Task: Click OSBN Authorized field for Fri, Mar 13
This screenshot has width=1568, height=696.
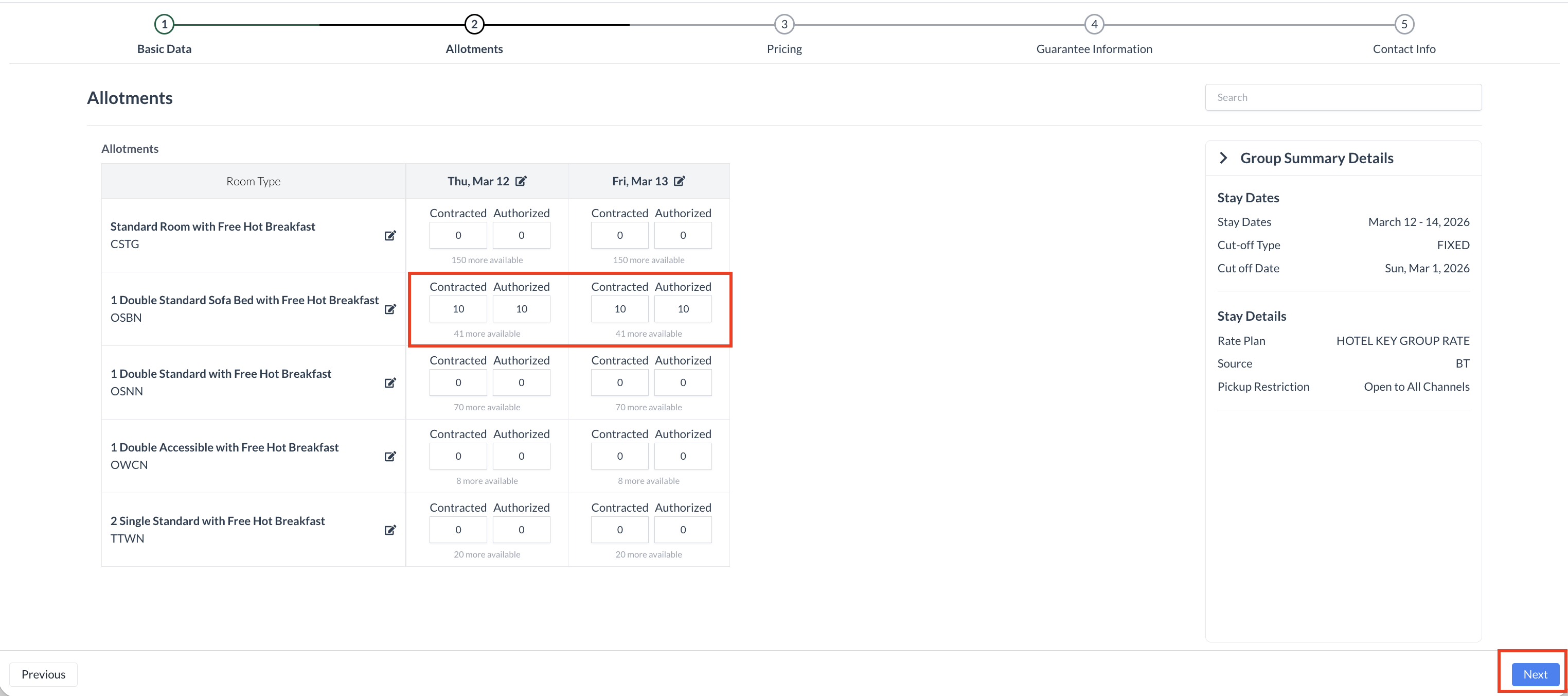Action: point(683,309)
